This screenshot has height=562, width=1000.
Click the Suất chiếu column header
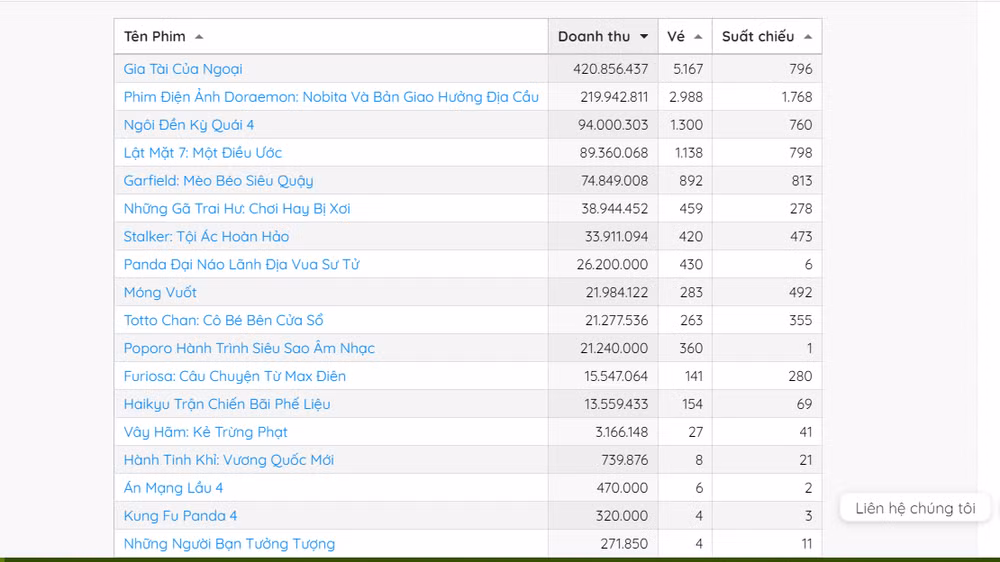(x=758, y=37)
